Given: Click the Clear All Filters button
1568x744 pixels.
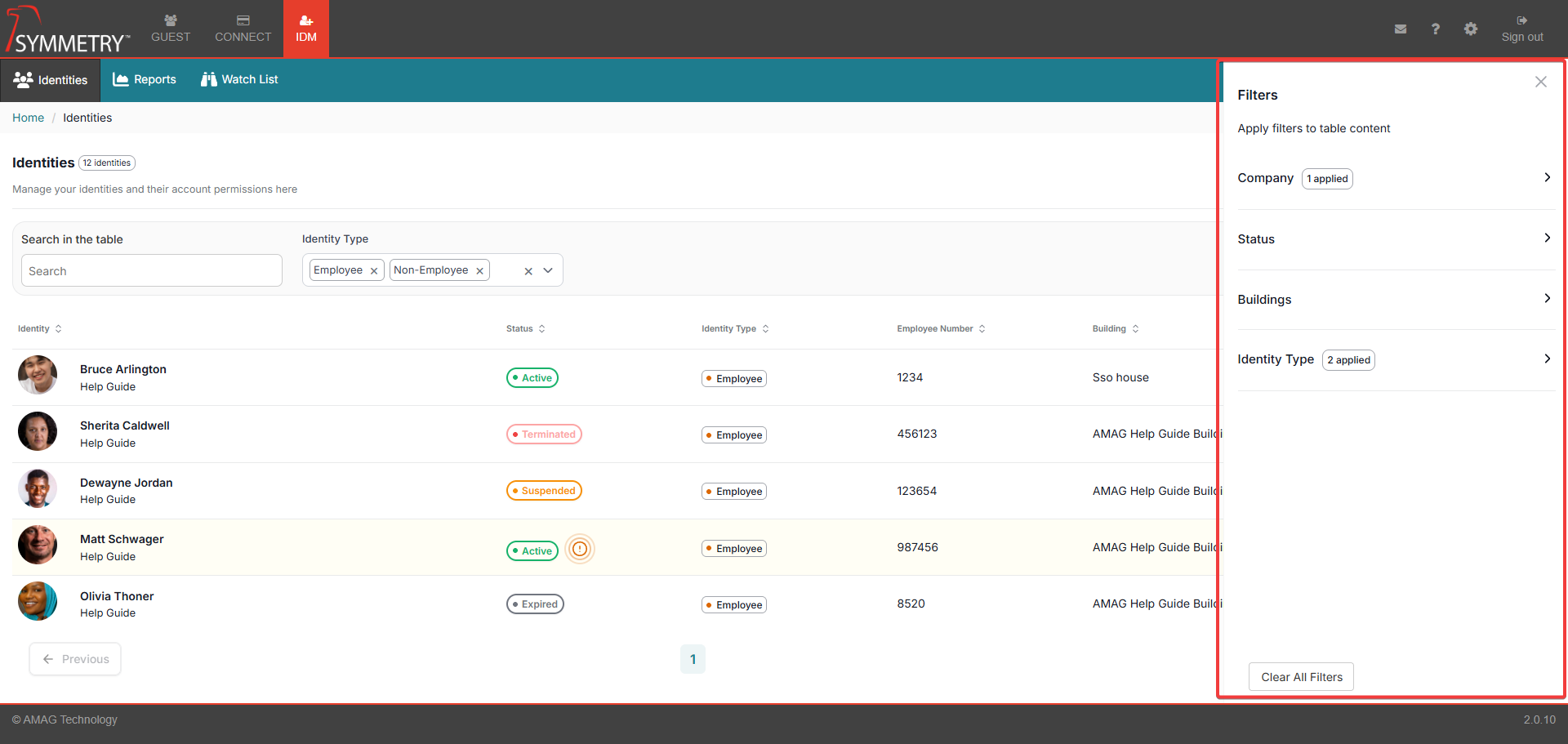Looking at the screenshot, I should click(x=1301, y=677).
